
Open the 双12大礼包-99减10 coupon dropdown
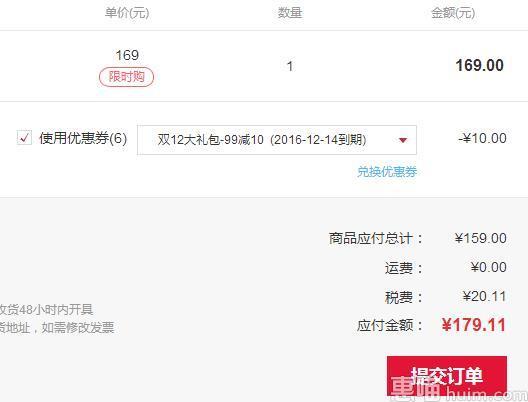[277, 140]
